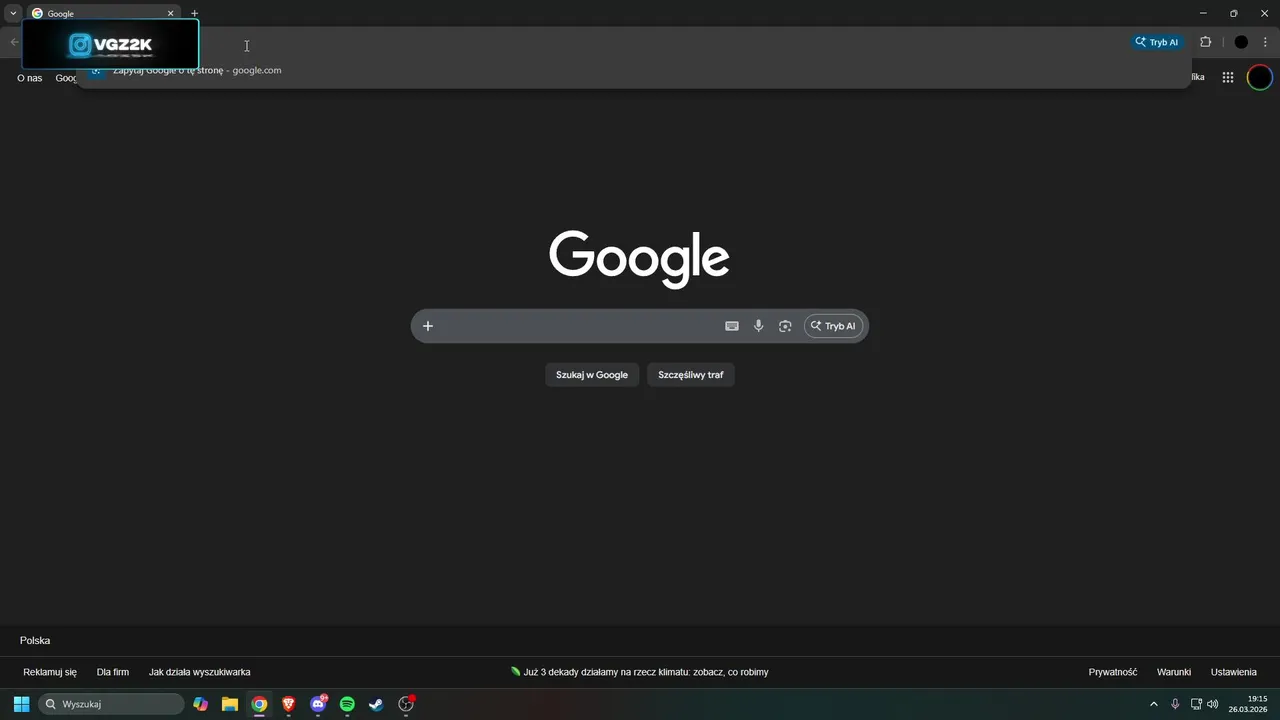This screenshot has width=1280, height=720.
Task: Click the Chrome taskbar icon
Action: click(259, 704)
